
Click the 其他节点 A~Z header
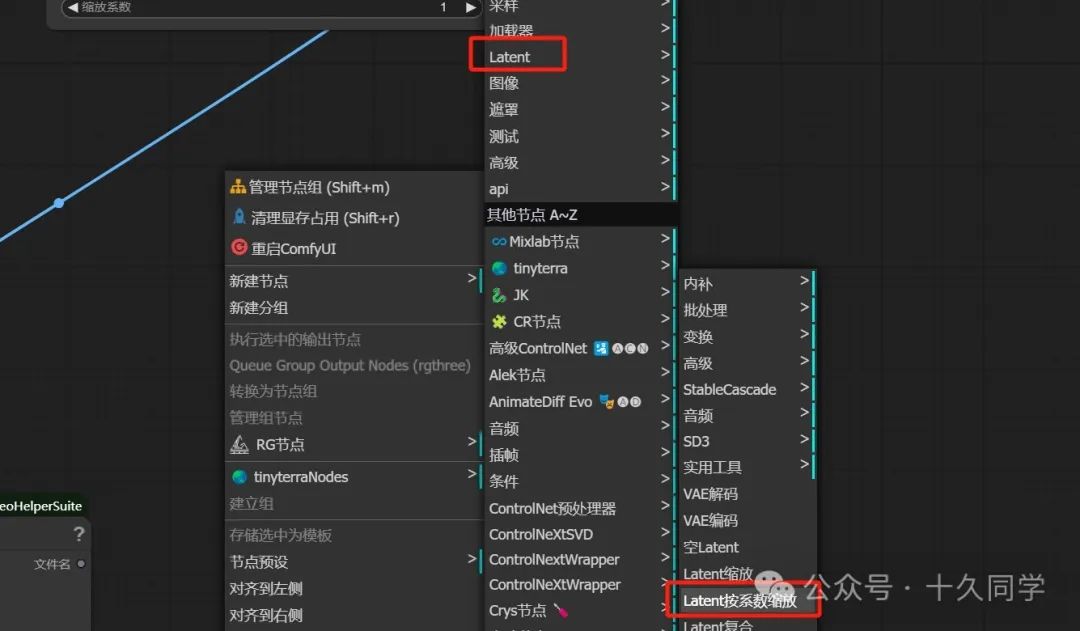580,215
